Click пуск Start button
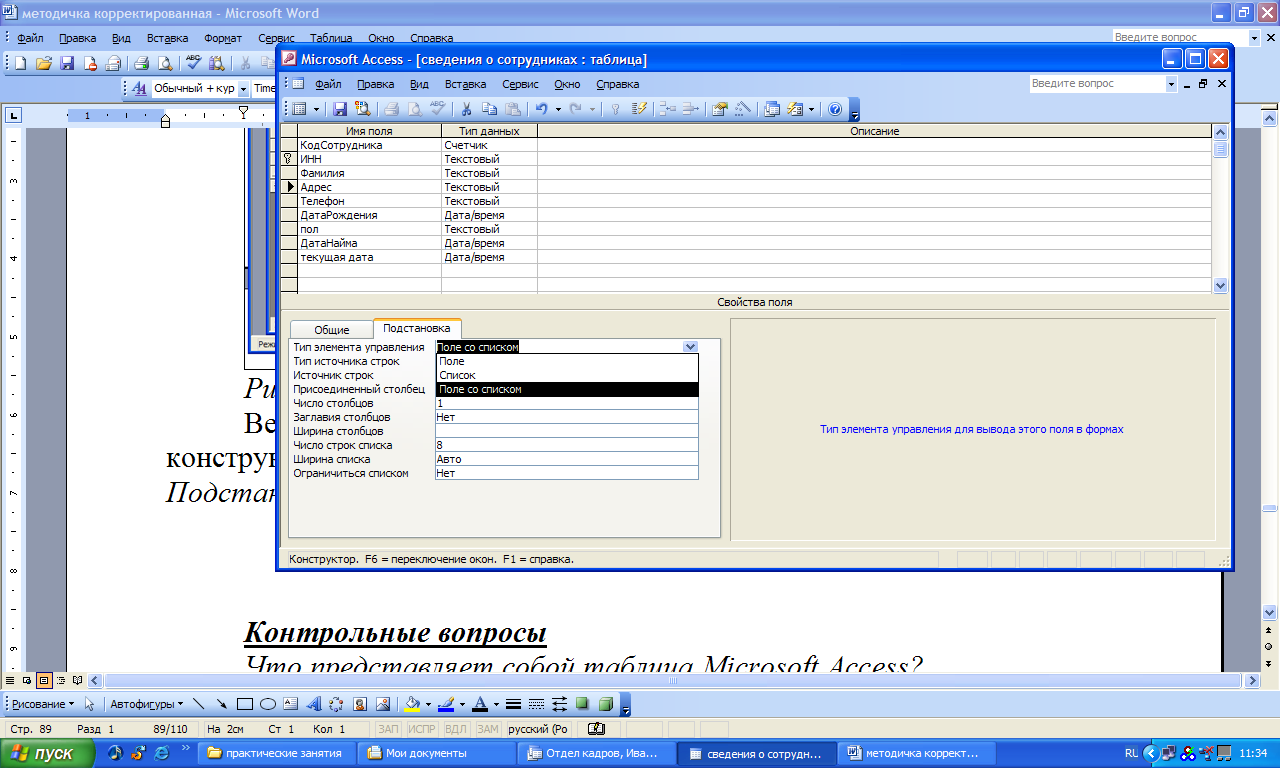 tap(47, 754)
